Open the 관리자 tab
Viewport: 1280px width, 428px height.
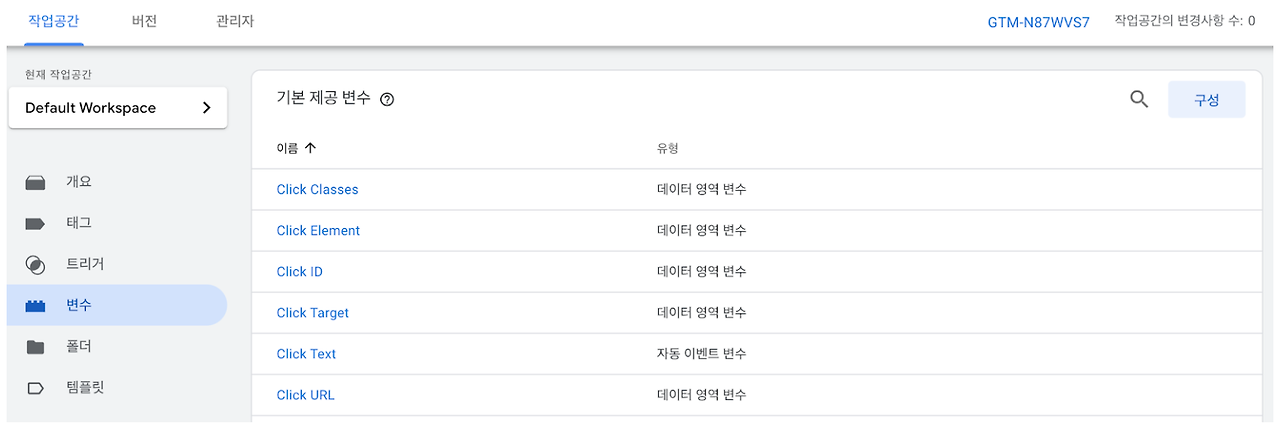click(235, 21)
